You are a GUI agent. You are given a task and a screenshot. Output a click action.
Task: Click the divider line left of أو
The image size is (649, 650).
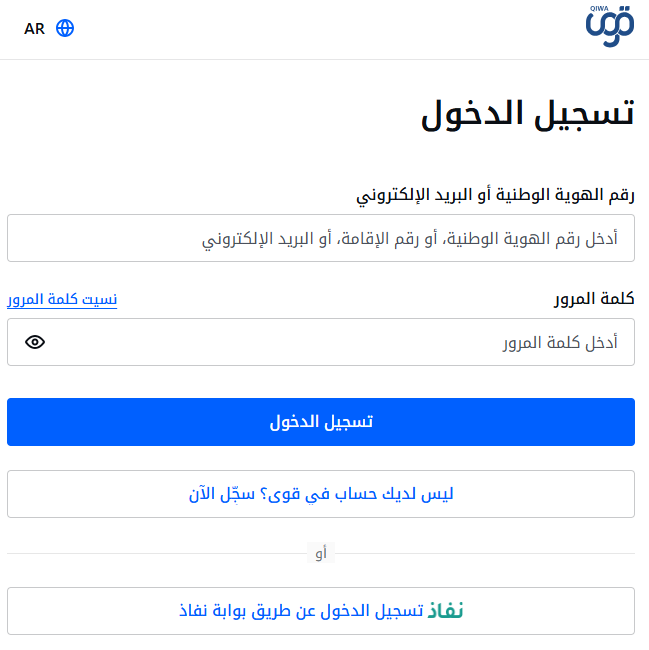pyautogui.click(x=157, y=553)
